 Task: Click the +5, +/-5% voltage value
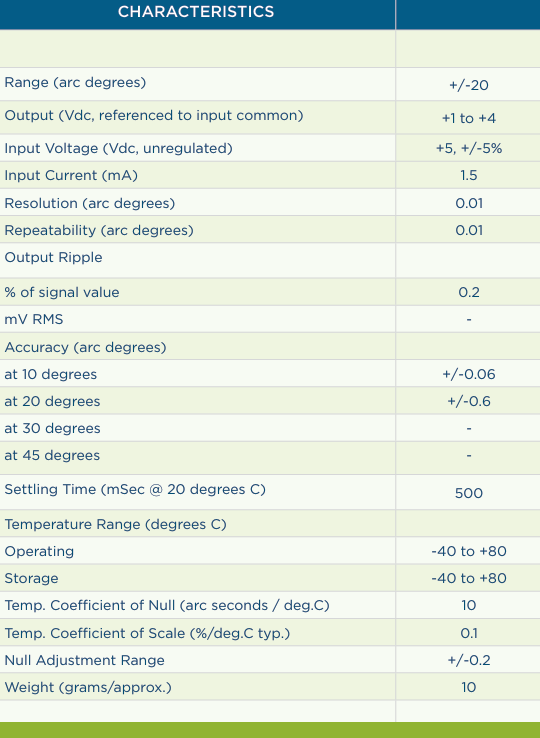coord(468,148)
